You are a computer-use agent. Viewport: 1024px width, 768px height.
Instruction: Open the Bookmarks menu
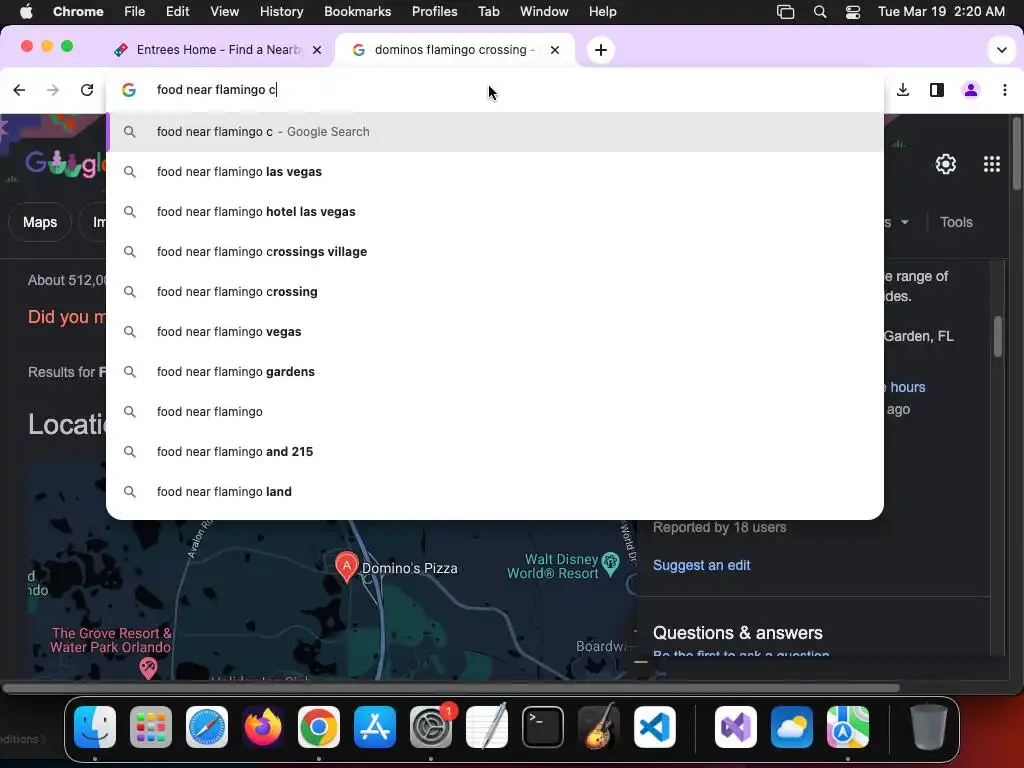click(x=357, y=12)
